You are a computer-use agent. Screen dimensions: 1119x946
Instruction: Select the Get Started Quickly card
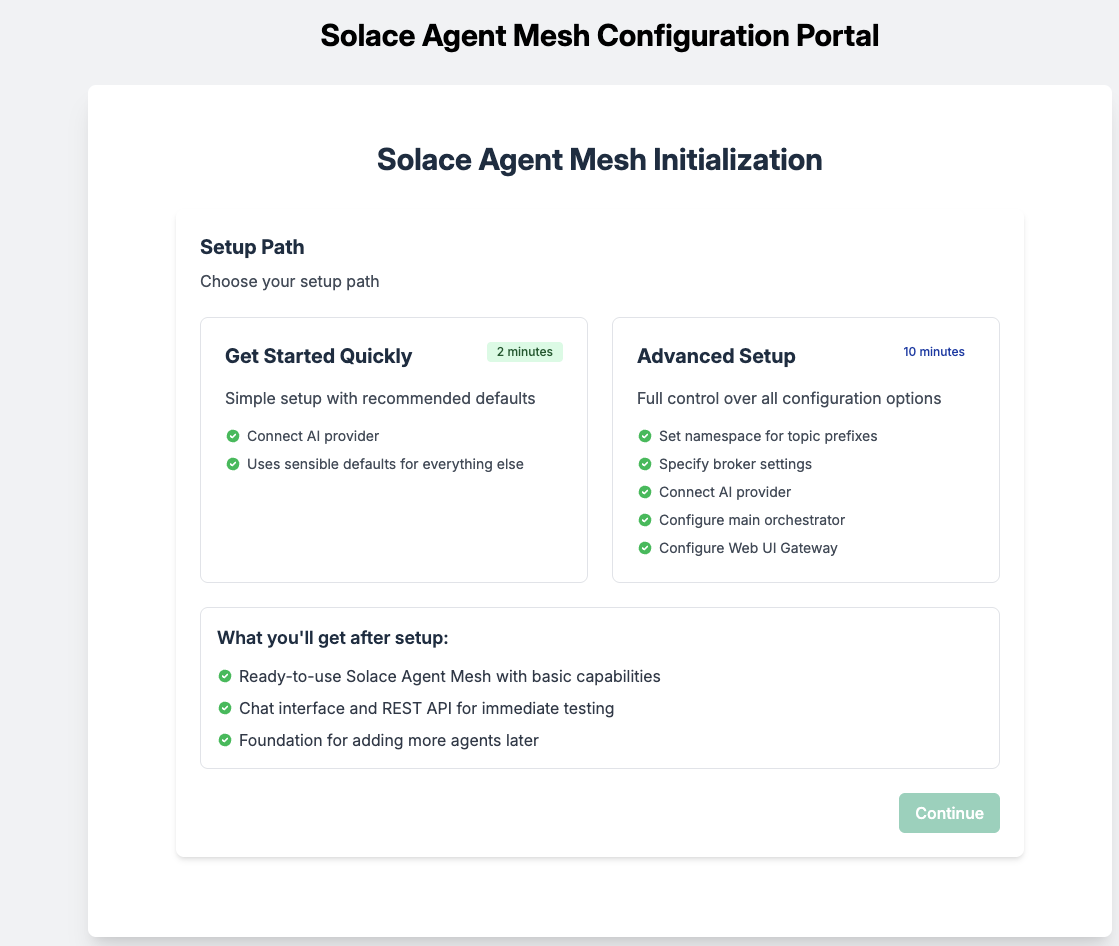coord(394,449)
